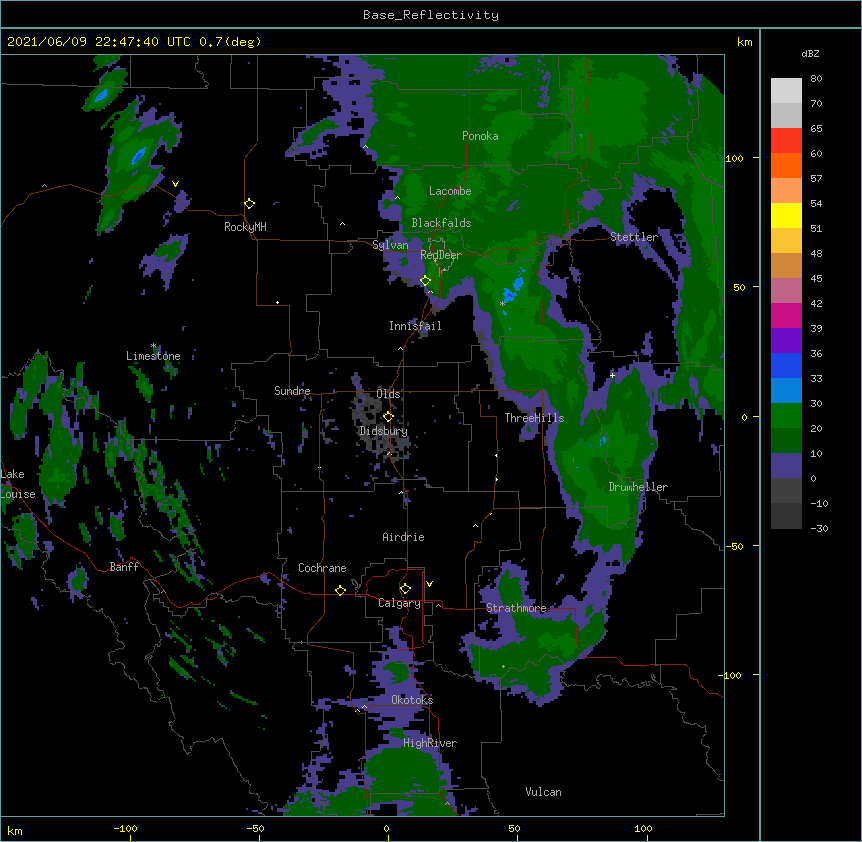Click the Olds town label

[x=388, y=394]
